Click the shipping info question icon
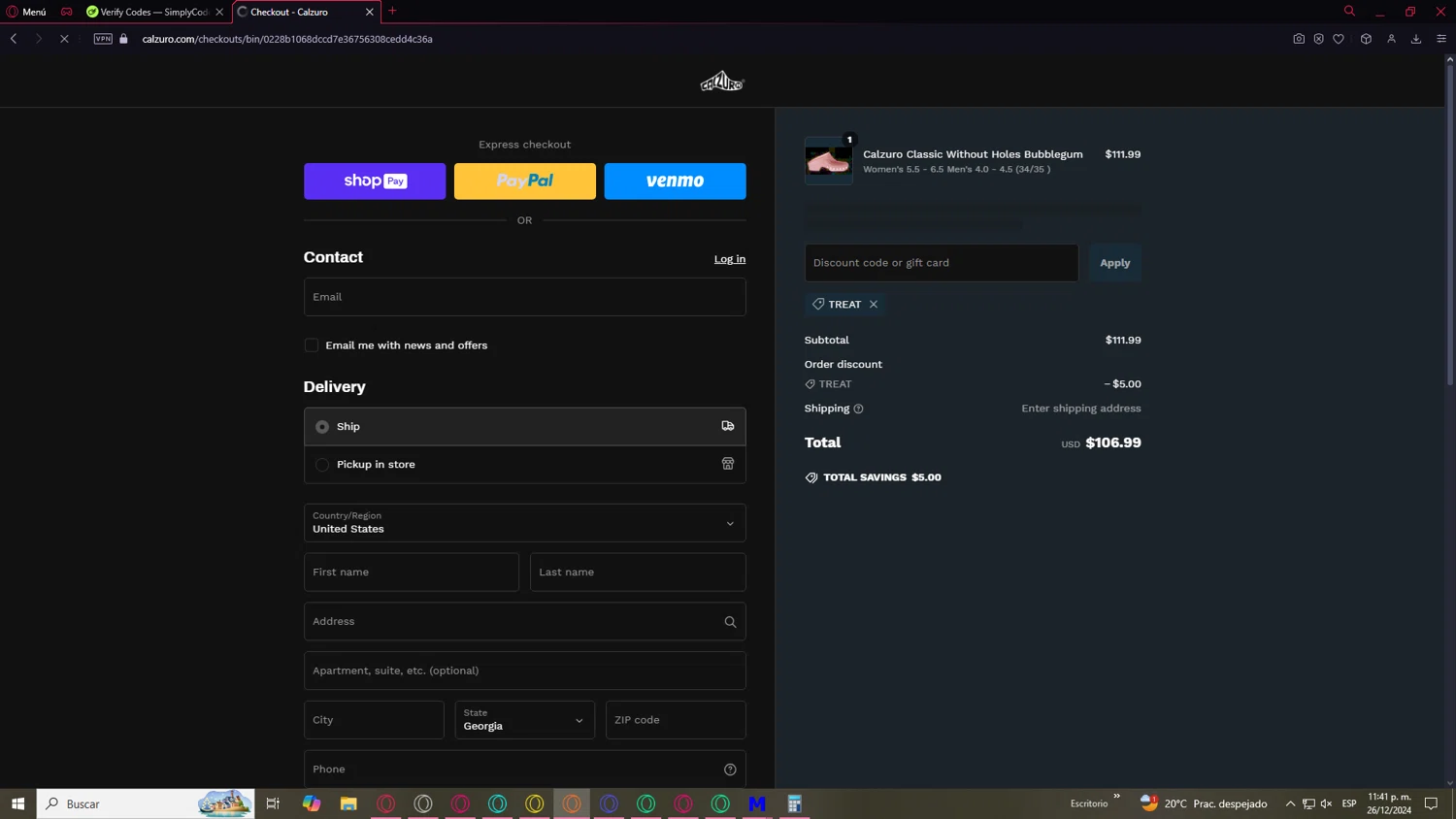The width and height of the screenshot is (1456, 819). click(858, 409)
